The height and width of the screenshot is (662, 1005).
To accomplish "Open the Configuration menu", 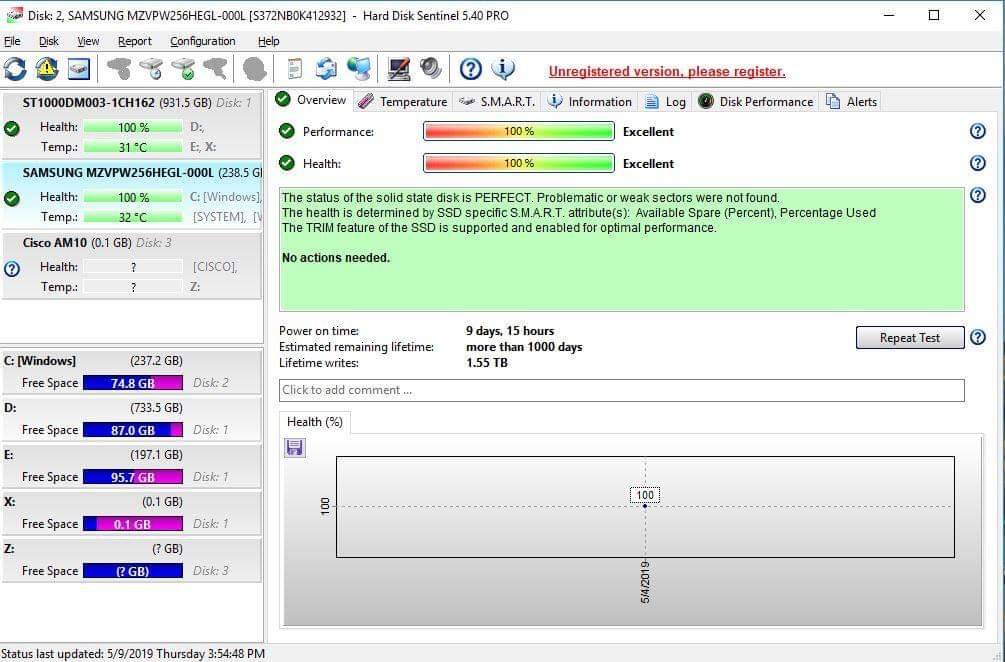I will (x=203, y=41).
